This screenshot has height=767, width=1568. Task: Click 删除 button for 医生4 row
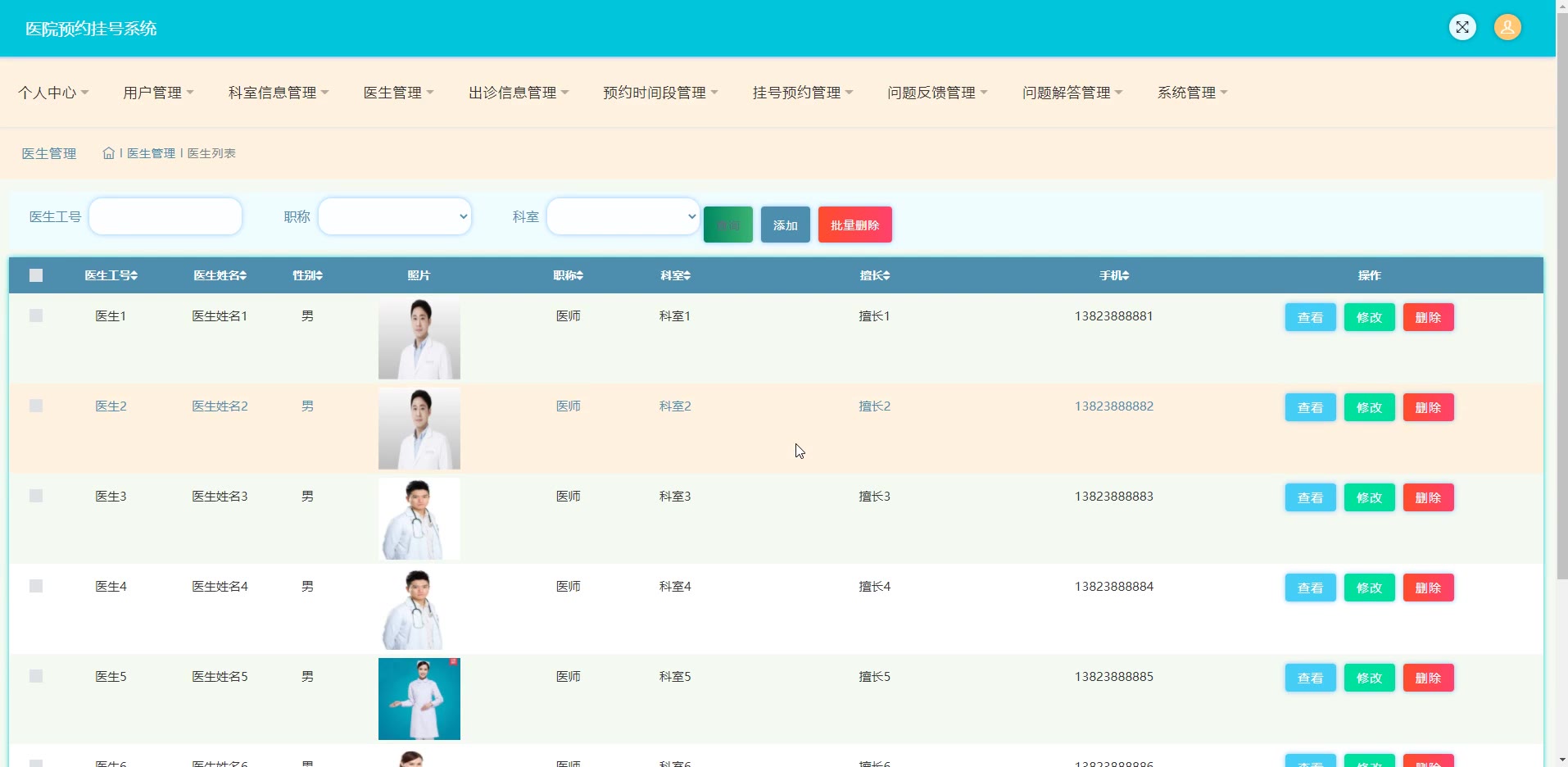point(1428,588)
